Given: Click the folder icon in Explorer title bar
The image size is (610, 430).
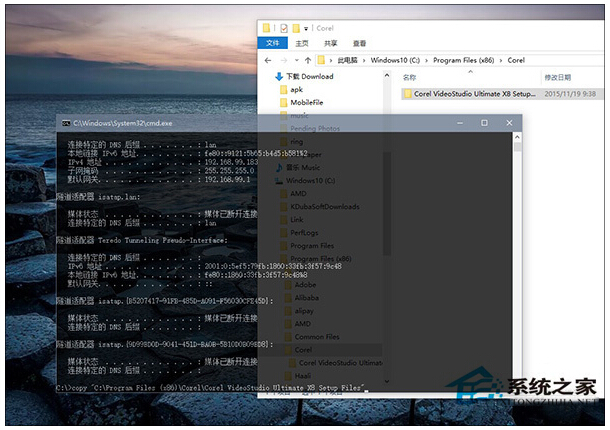Looking at the screenshot, I should 266,28.
